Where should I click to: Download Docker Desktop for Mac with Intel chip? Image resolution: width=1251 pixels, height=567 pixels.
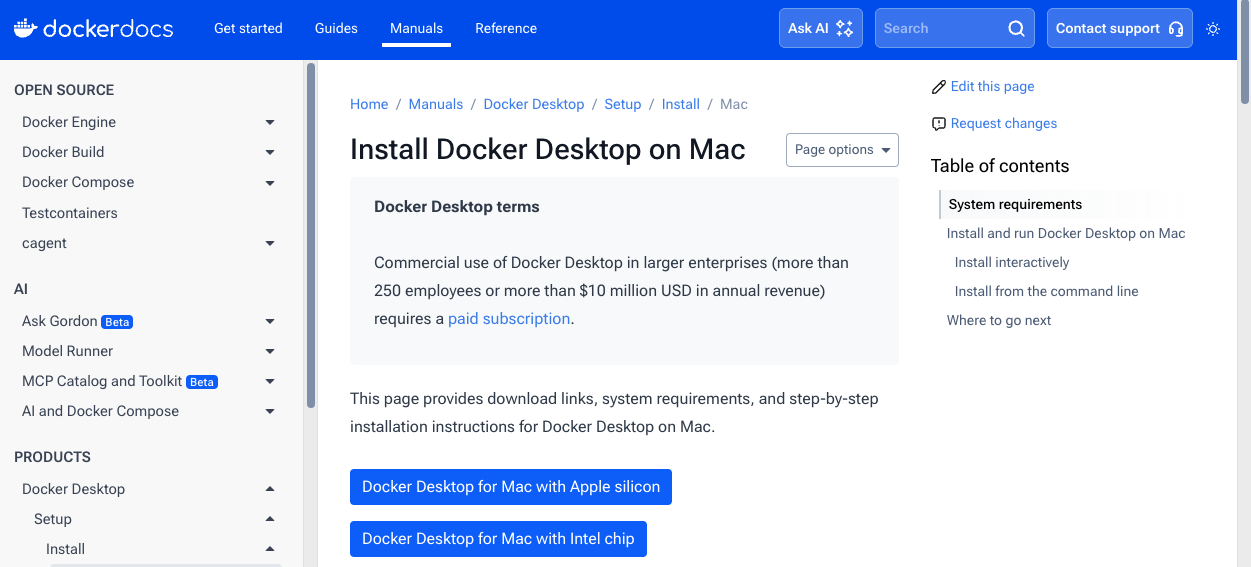(x=498, y=539)
